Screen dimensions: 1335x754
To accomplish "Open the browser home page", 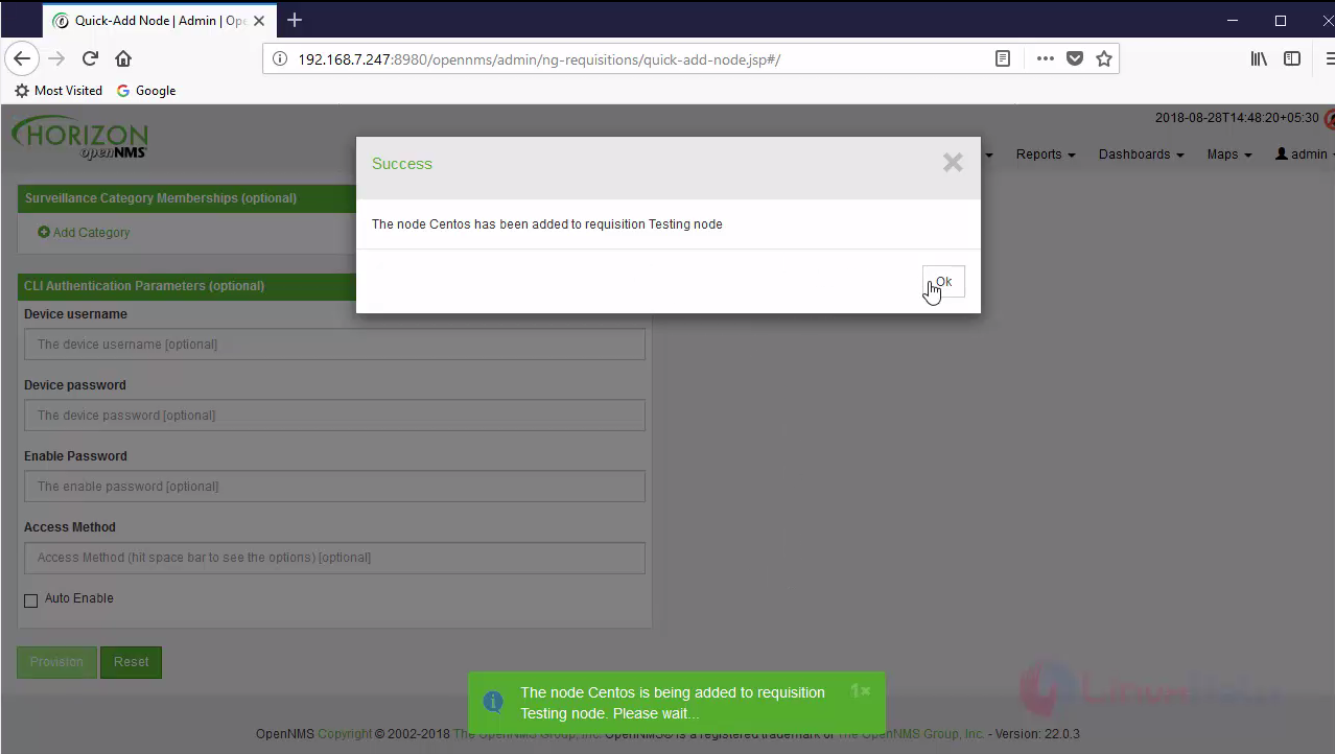I will click(x=123, y=59).
